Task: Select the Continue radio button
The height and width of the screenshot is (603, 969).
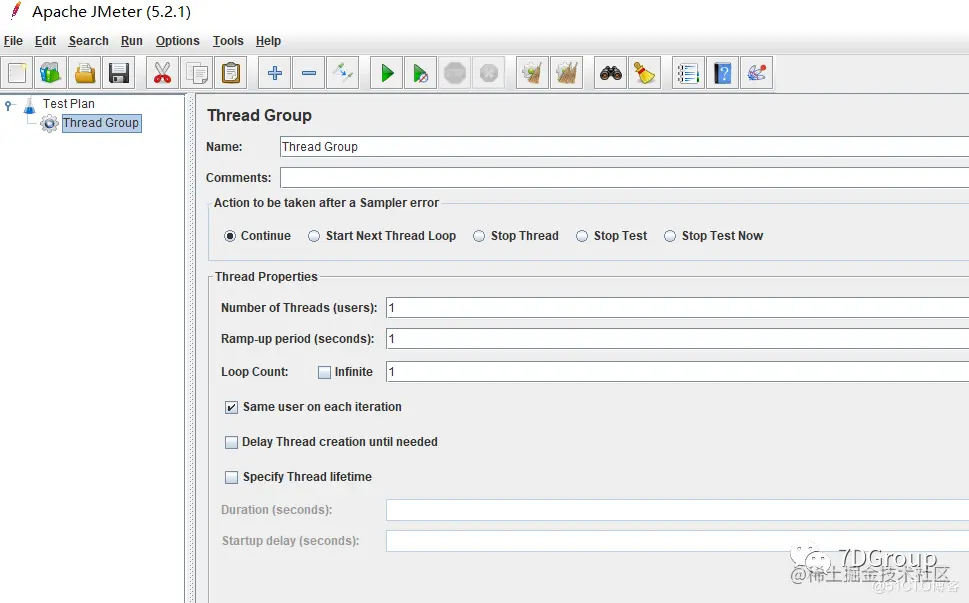Action: coord(230,236)
